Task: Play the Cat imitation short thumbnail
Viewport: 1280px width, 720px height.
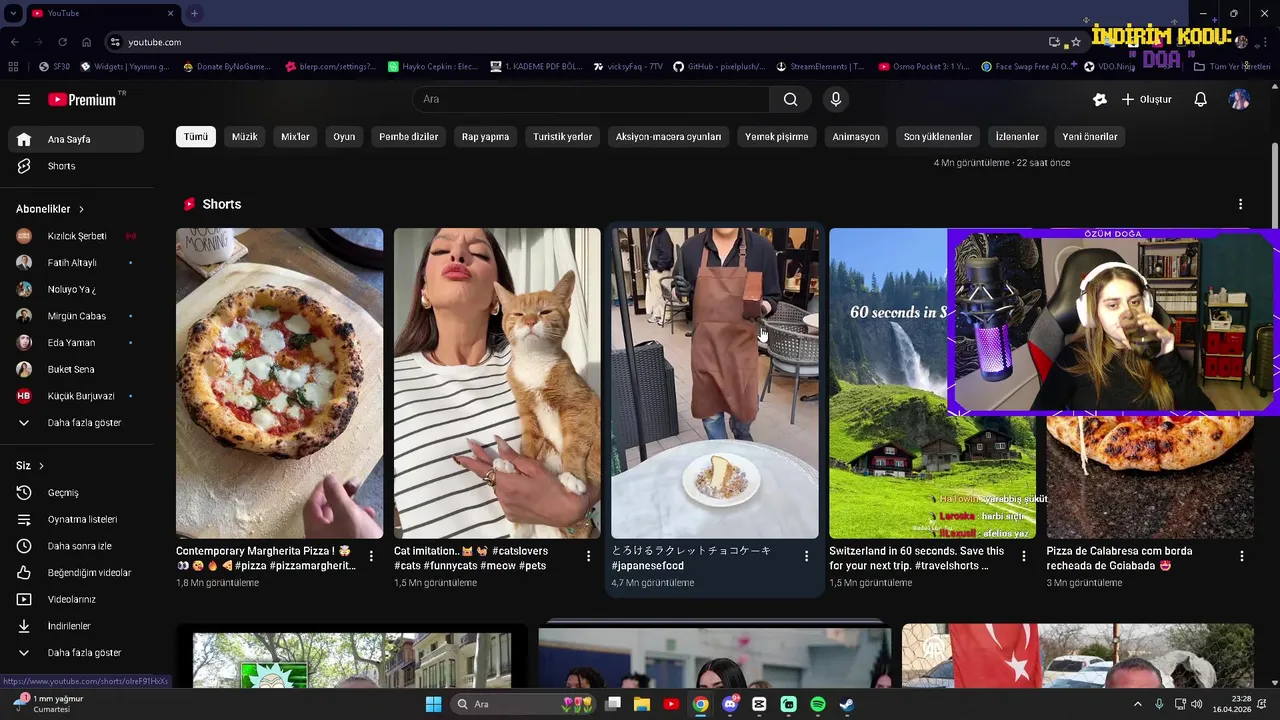Action: (497, 383)
